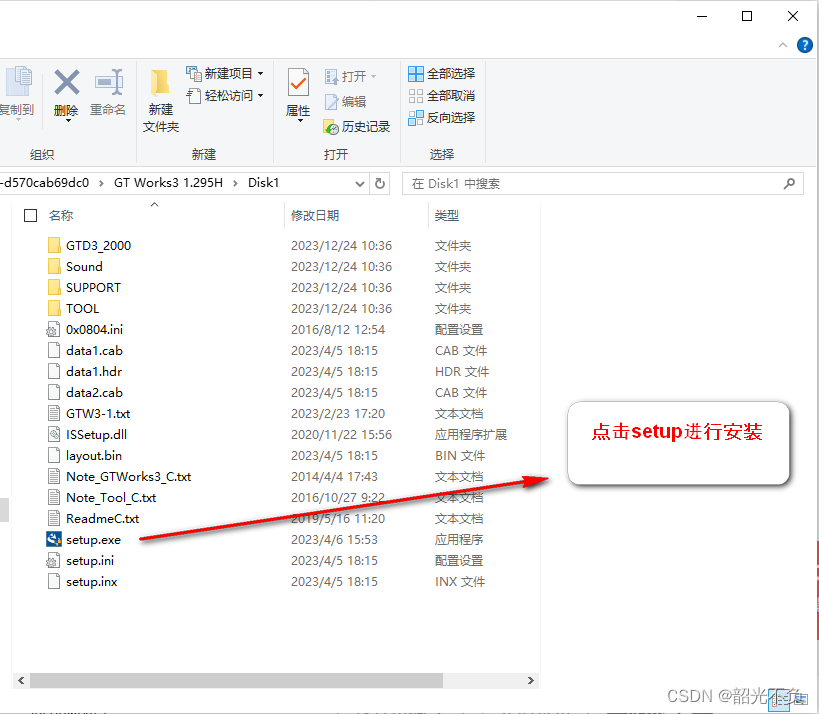Click the Disk1 search field
Screen dimensions: 819x714
pos(602,183)
